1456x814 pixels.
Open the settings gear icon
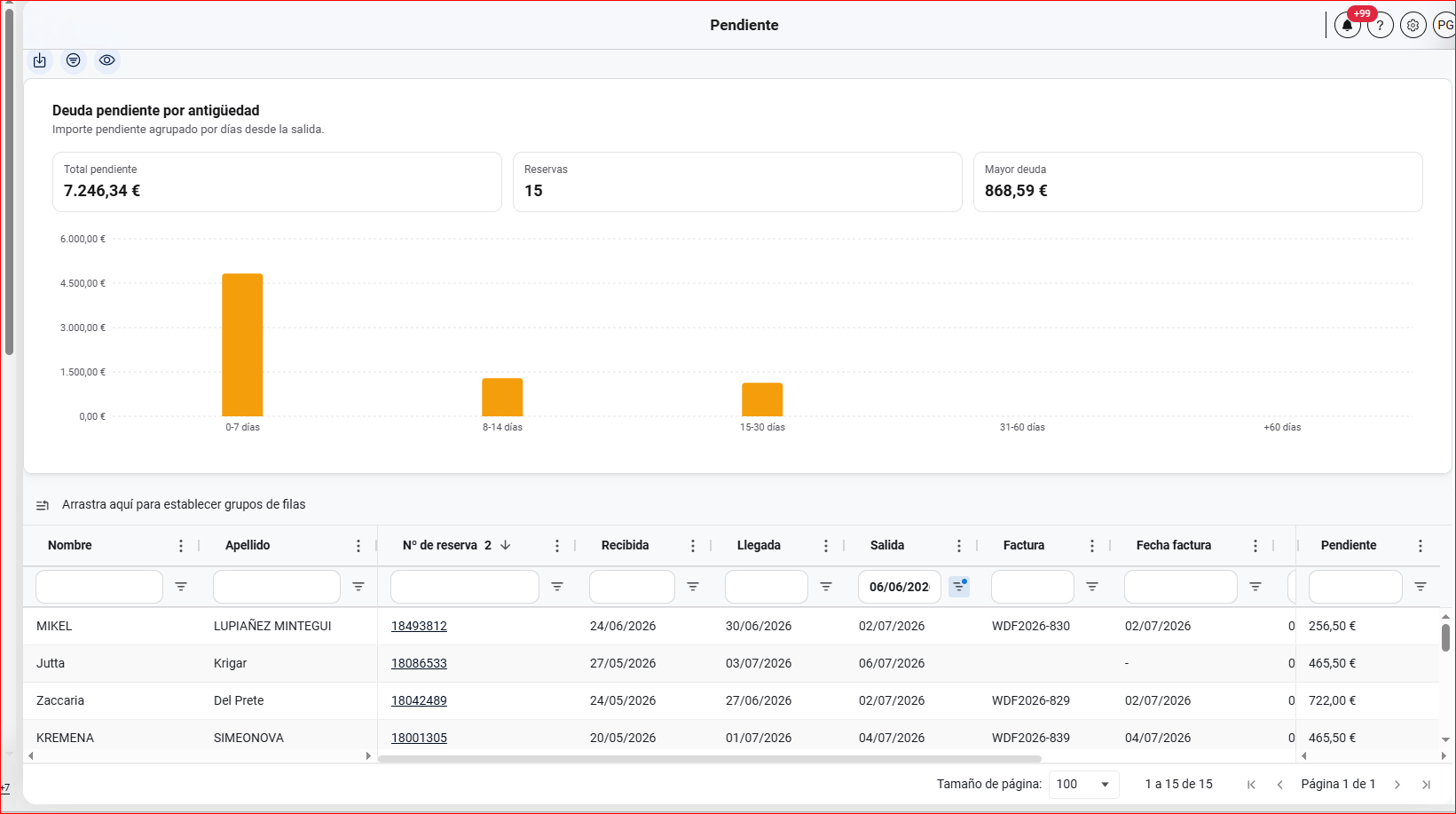click(1413, 26)
